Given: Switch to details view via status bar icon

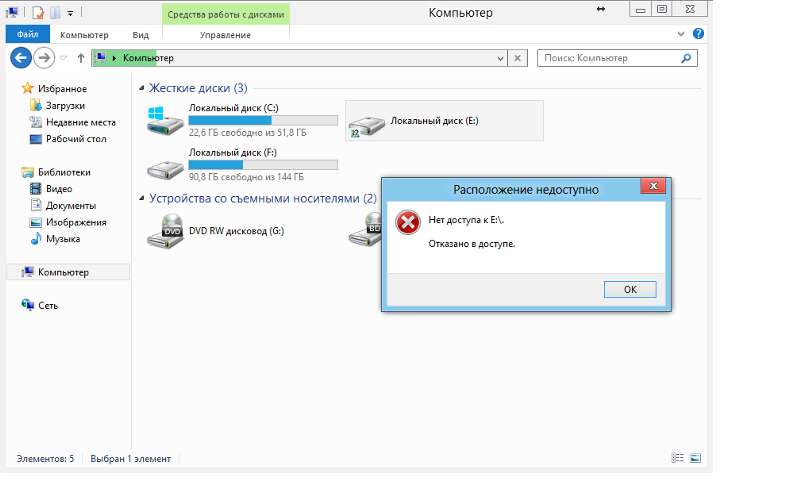Looking at the screenshot, I should click(x=677, y=458).
